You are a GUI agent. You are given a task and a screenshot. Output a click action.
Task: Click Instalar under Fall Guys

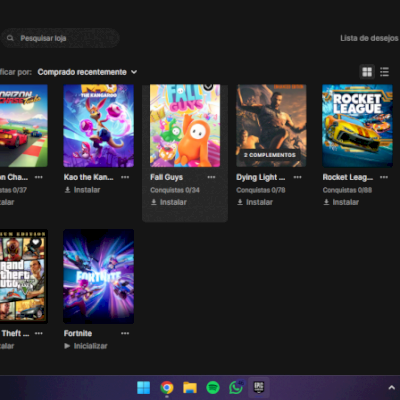(x=169, y=202)
